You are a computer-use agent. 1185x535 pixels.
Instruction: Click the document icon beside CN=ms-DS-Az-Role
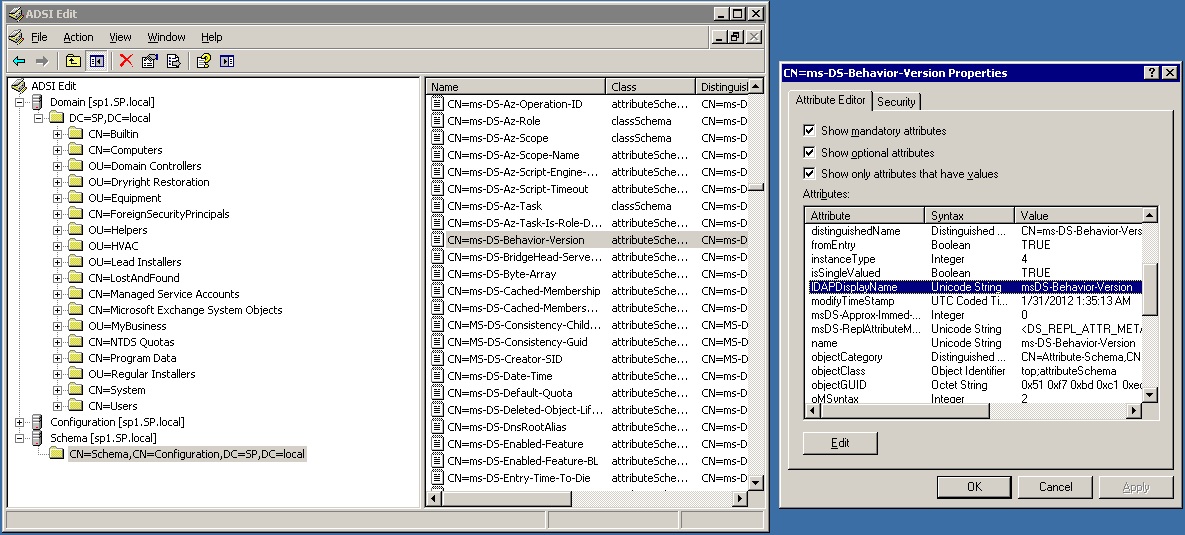coord(437,121)
